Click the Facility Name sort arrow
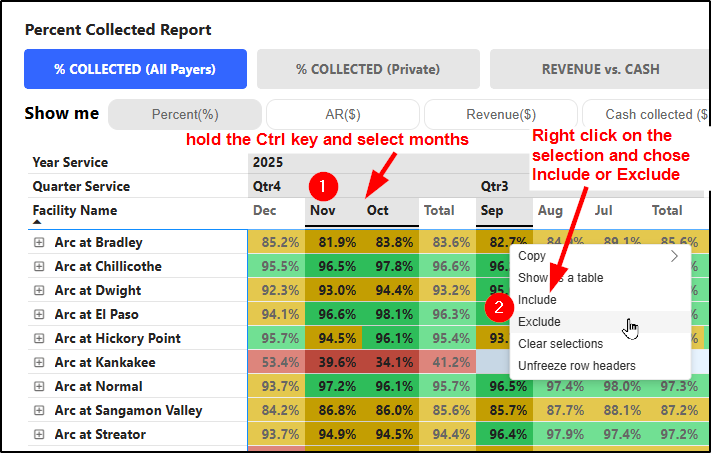Image resolution: width=711 pixels, height=453 pixels. pos(37,222)
